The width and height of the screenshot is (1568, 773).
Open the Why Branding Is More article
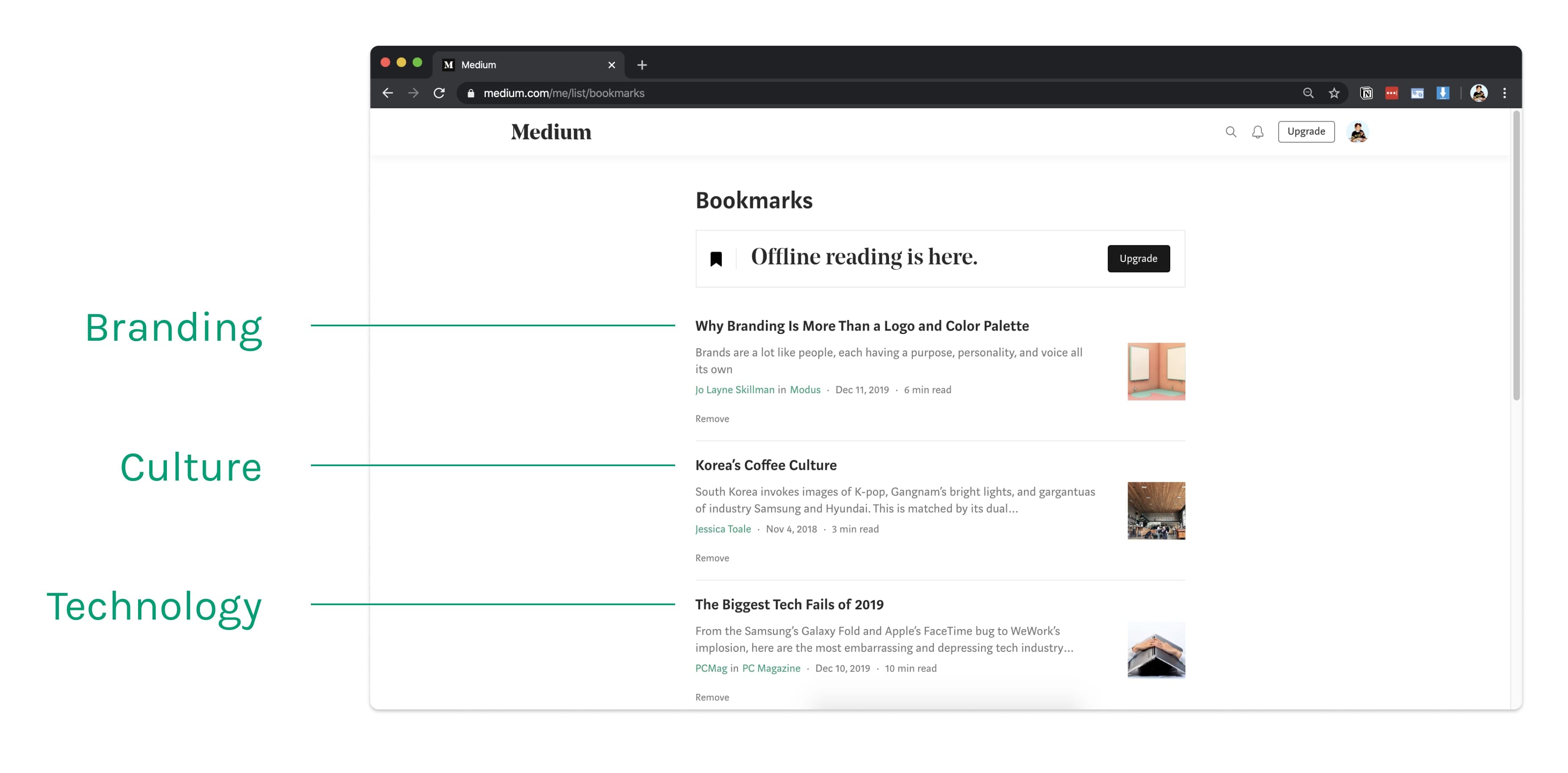(862, 326)
